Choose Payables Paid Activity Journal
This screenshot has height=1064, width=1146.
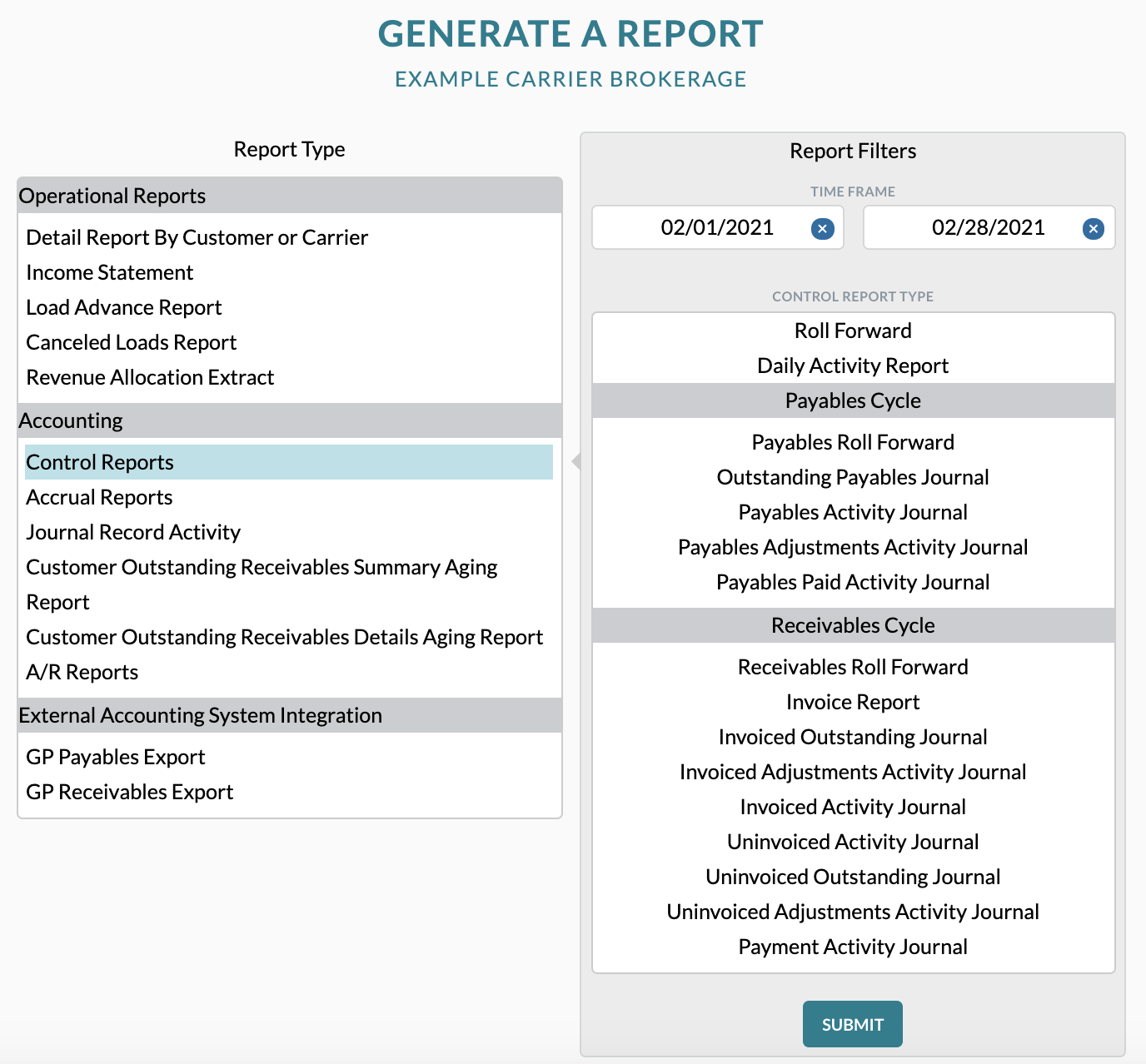pos(852,582)
